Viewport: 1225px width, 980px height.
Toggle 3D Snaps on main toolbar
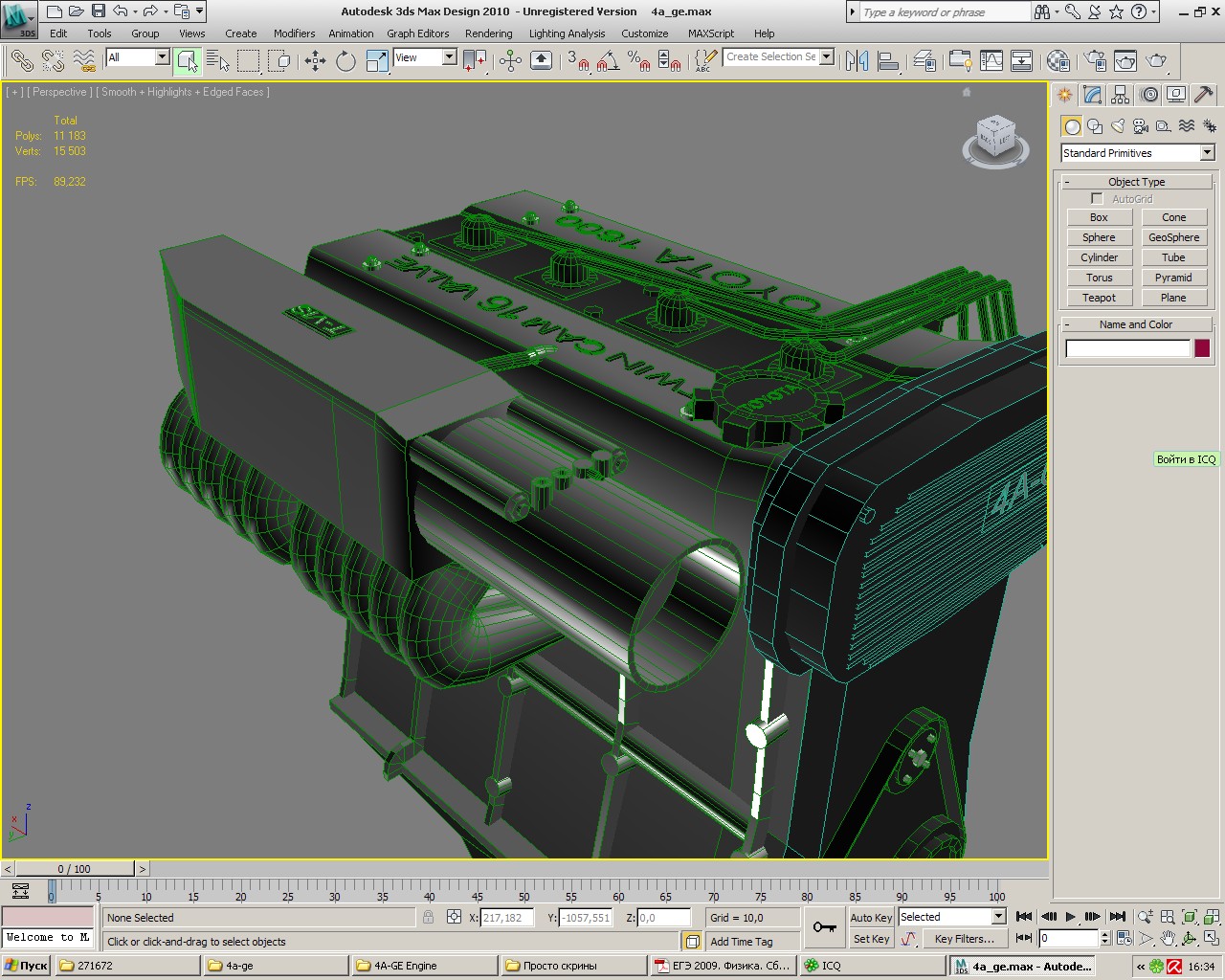tap(578, 61)
